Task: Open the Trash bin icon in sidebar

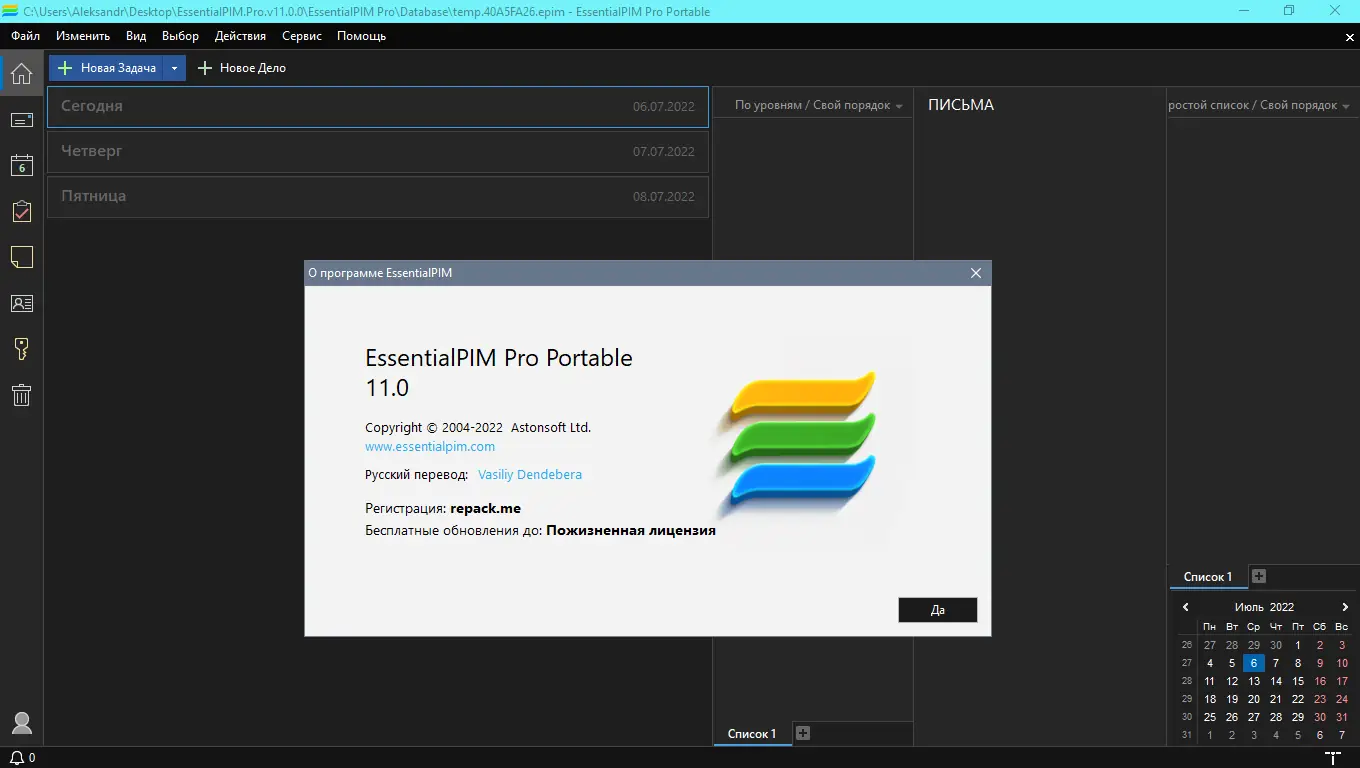Action: click(21, 395)
